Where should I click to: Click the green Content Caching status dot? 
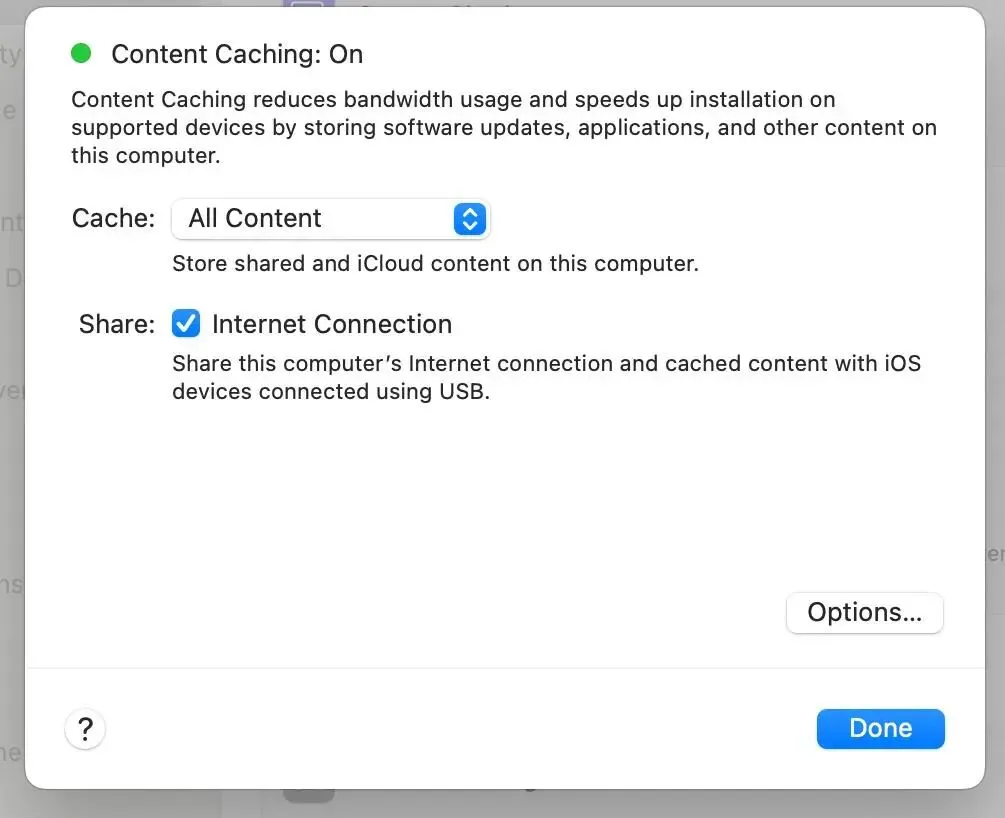81,54
